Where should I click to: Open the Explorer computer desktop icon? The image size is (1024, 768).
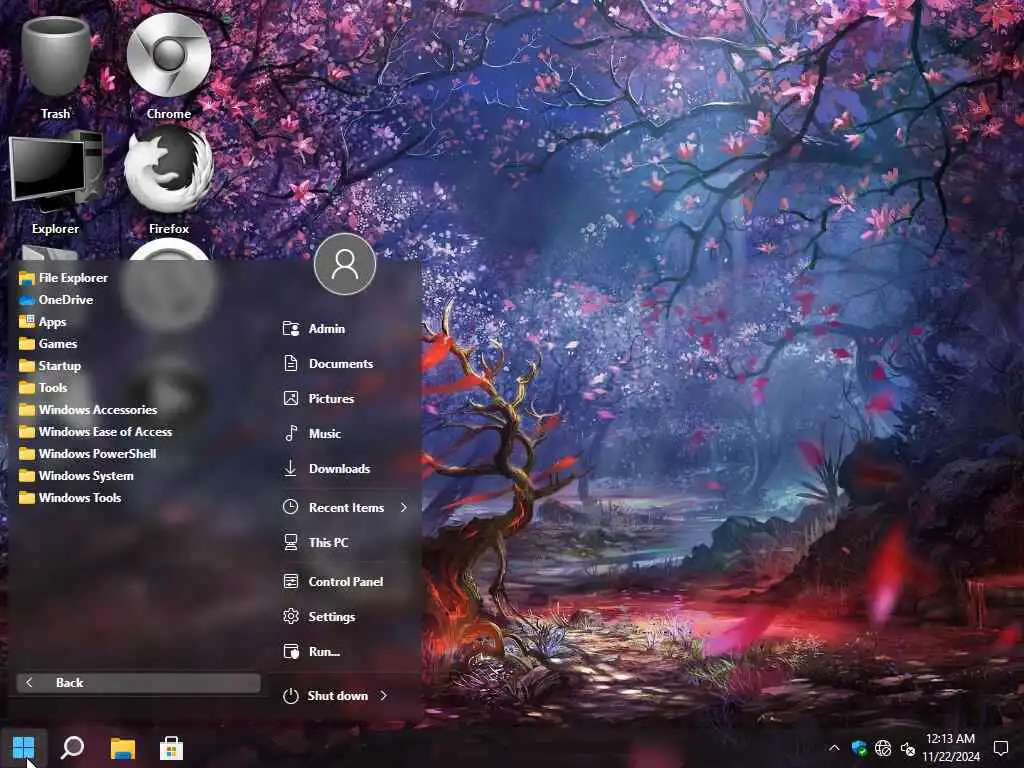(56, 182)
